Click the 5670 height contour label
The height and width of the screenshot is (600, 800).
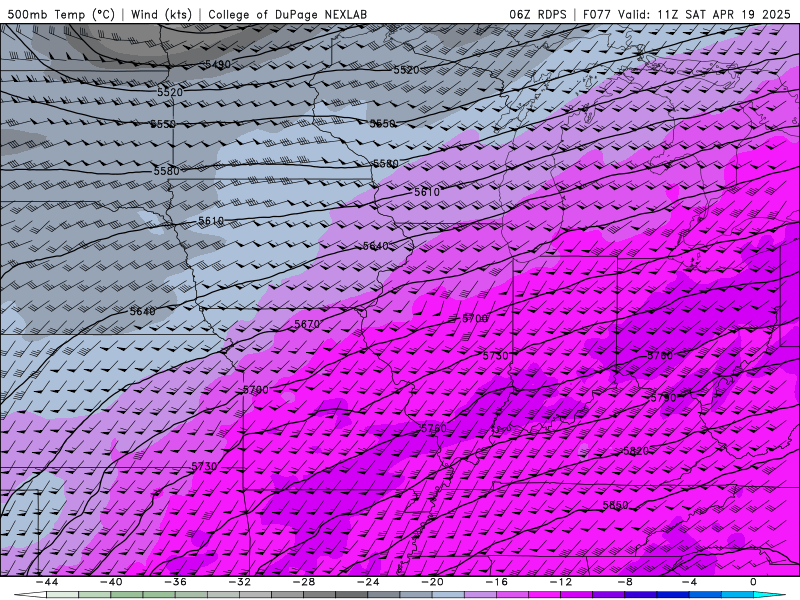(x=307, y=324)
